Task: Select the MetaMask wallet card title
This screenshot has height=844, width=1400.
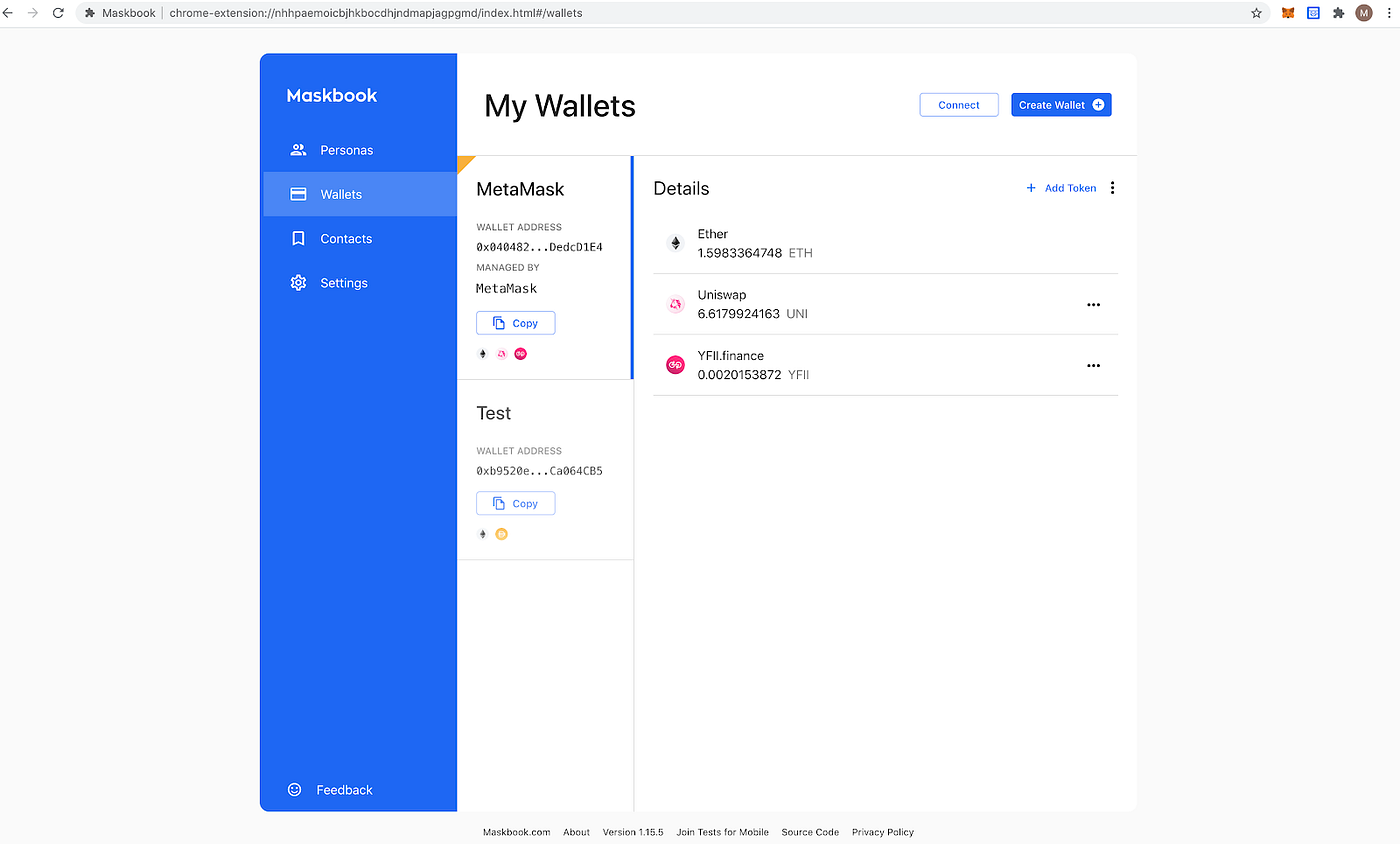Action: [520, 189]
